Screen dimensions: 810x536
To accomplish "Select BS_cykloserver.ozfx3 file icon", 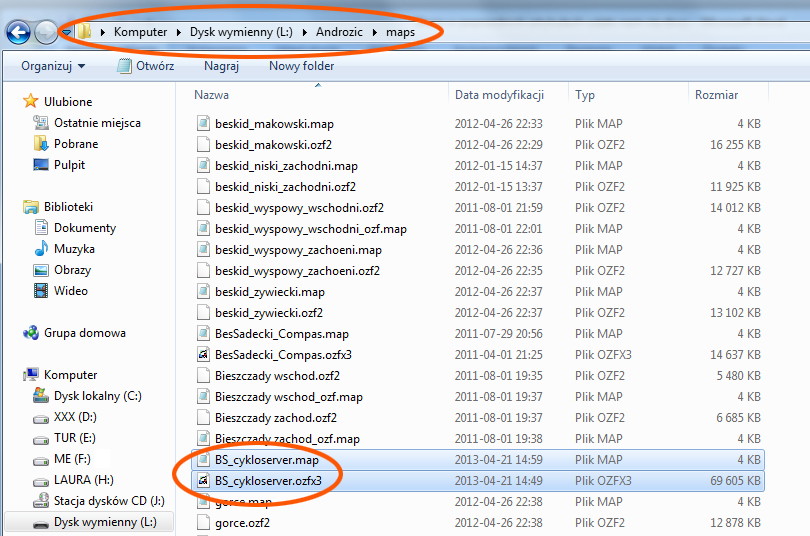I will click(204, 481).
